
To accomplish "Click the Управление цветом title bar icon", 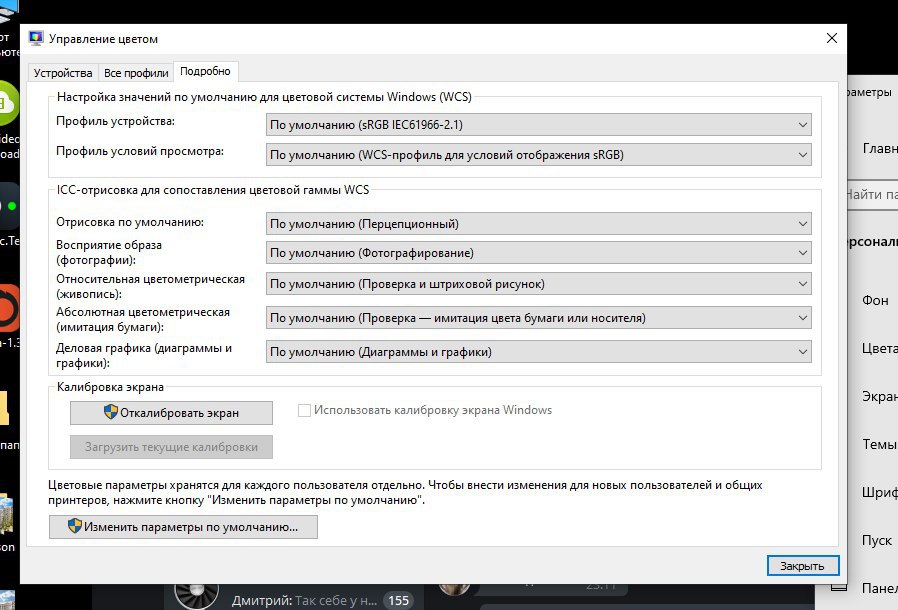I will coord(36,38).
